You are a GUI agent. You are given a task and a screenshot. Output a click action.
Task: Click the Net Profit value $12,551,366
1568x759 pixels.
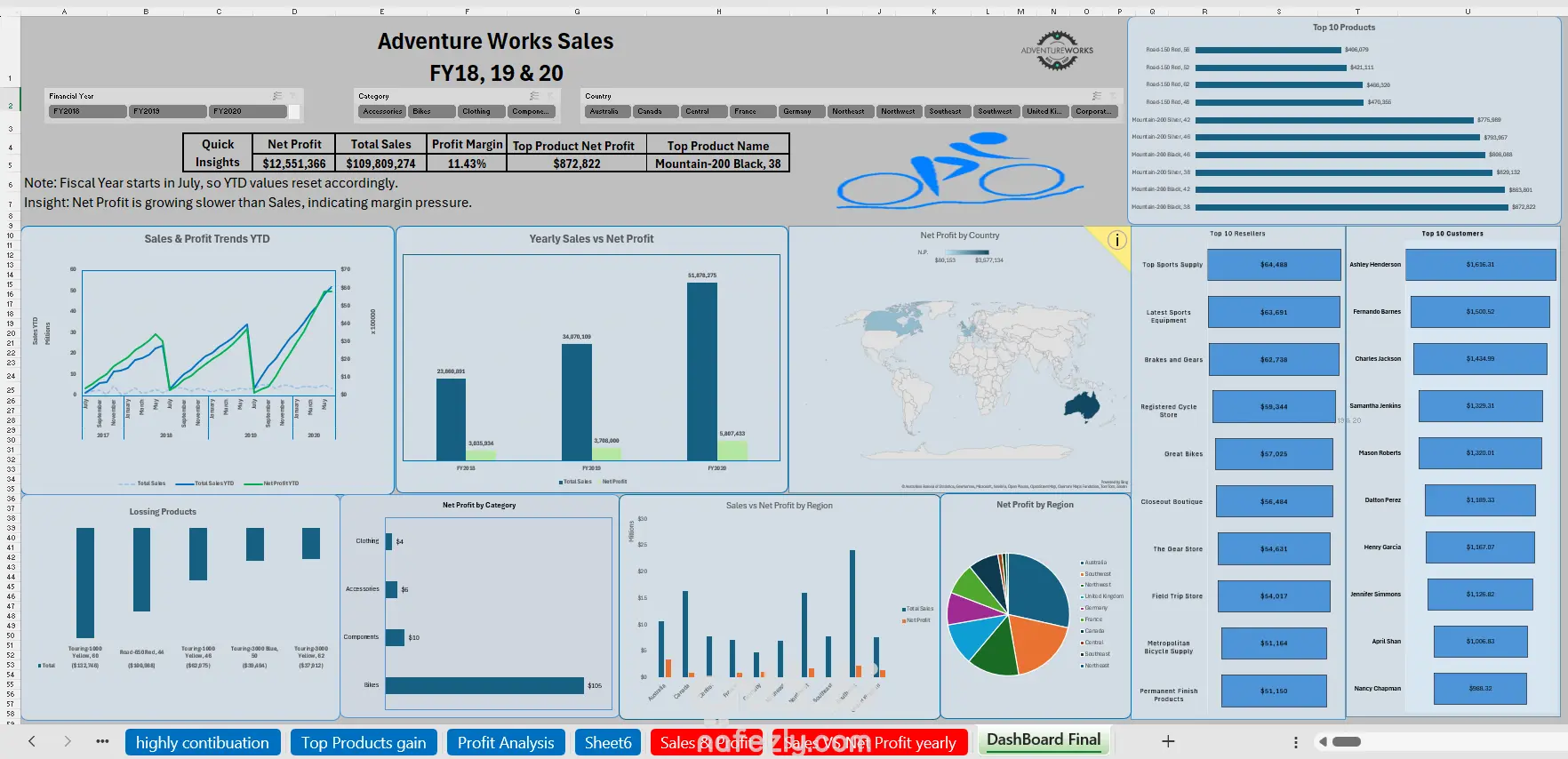click(x=294, y=164)
